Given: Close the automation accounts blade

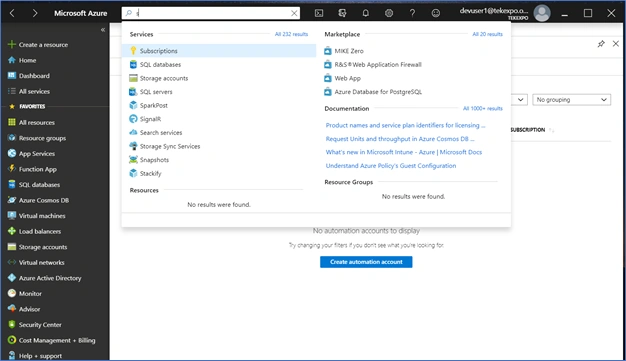Looking at the screenshot, I should [x=616, y=44].
